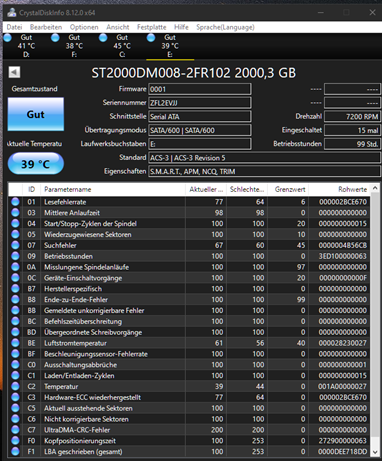Click status icon of Wiederzugewiesene Sektoren row
This screenshot has height=461, width=382.
click(x=15, y=234)
